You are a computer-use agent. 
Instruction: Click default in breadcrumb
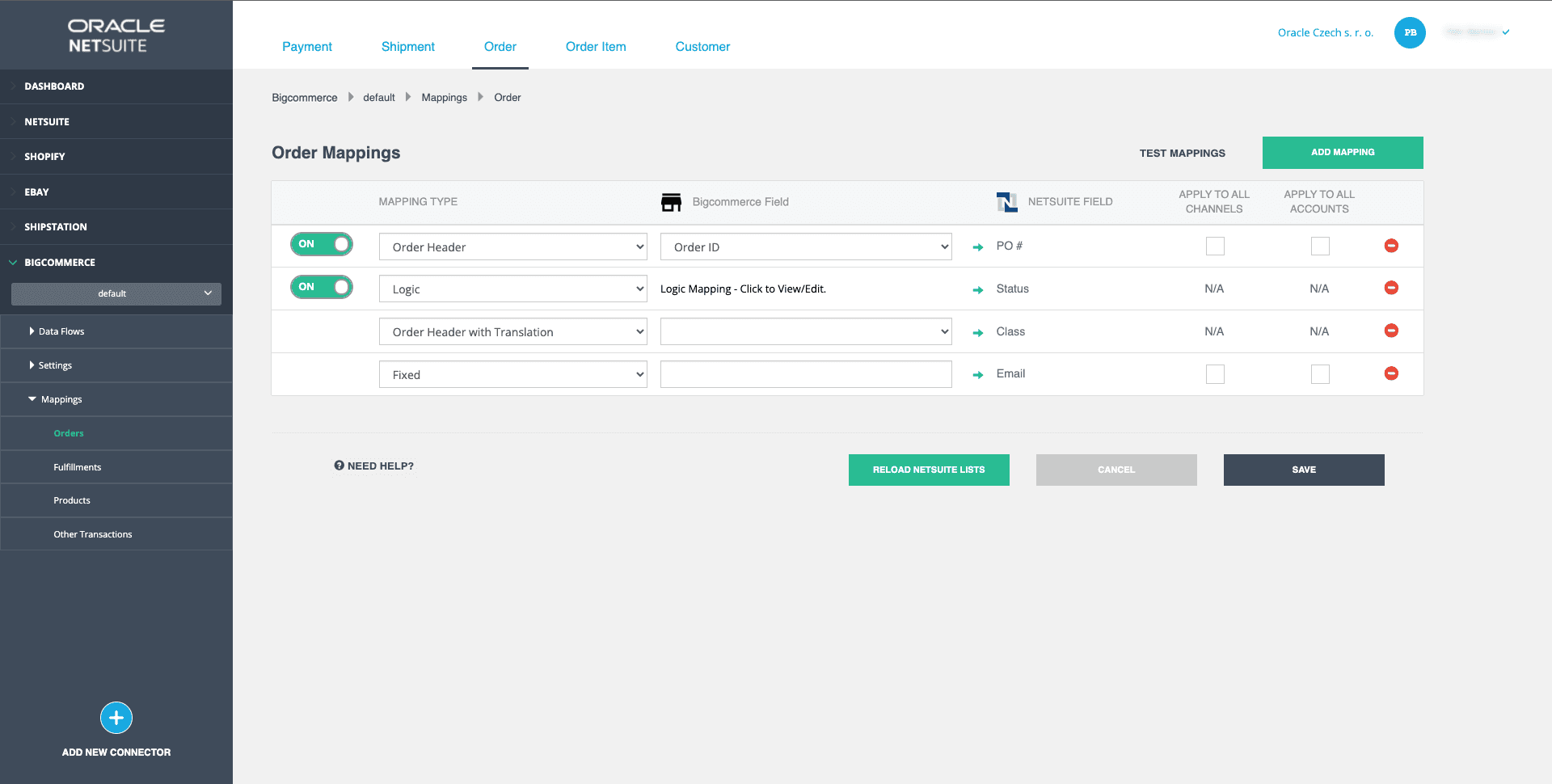pyautogui.click(x=379, y=98)
